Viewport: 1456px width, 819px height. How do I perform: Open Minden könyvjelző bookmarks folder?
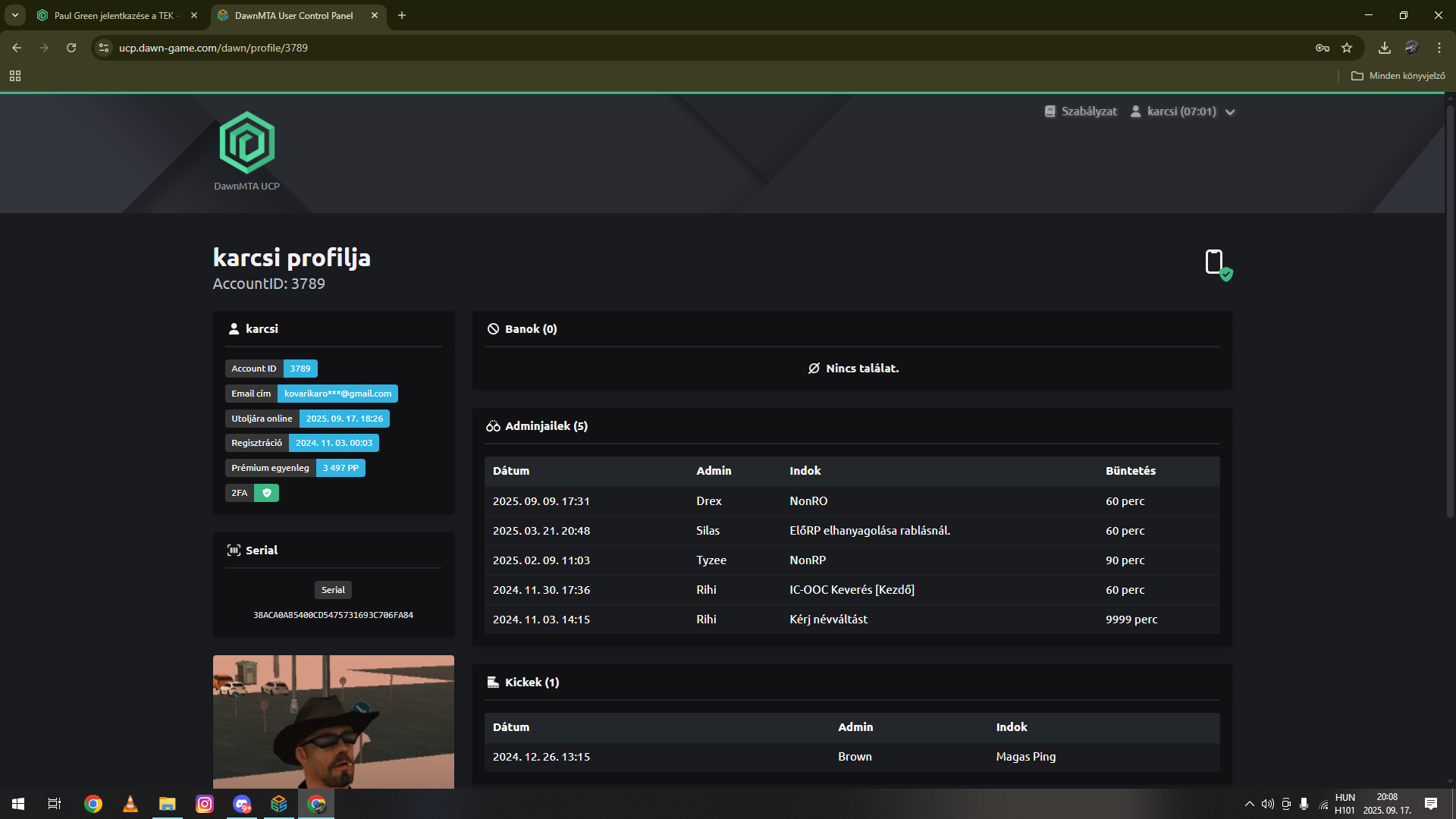click(1398, 76)
